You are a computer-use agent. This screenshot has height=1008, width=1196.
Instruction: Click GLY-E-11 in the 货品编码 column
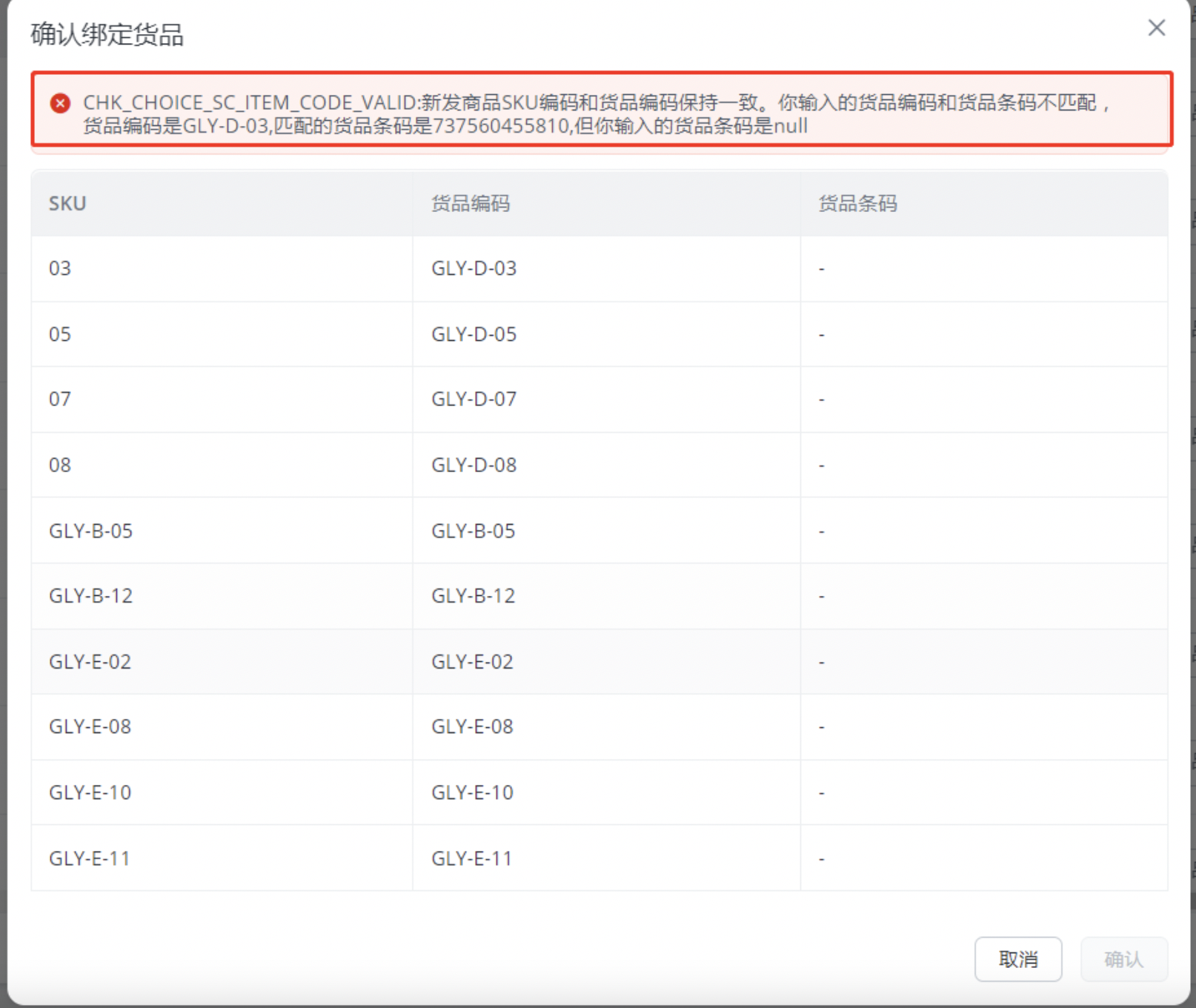pos(471,858)
